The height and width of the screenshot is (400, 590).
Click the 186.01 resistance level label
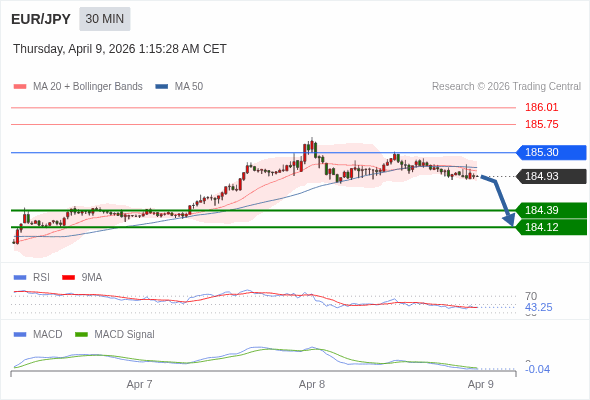click(541, 107)
